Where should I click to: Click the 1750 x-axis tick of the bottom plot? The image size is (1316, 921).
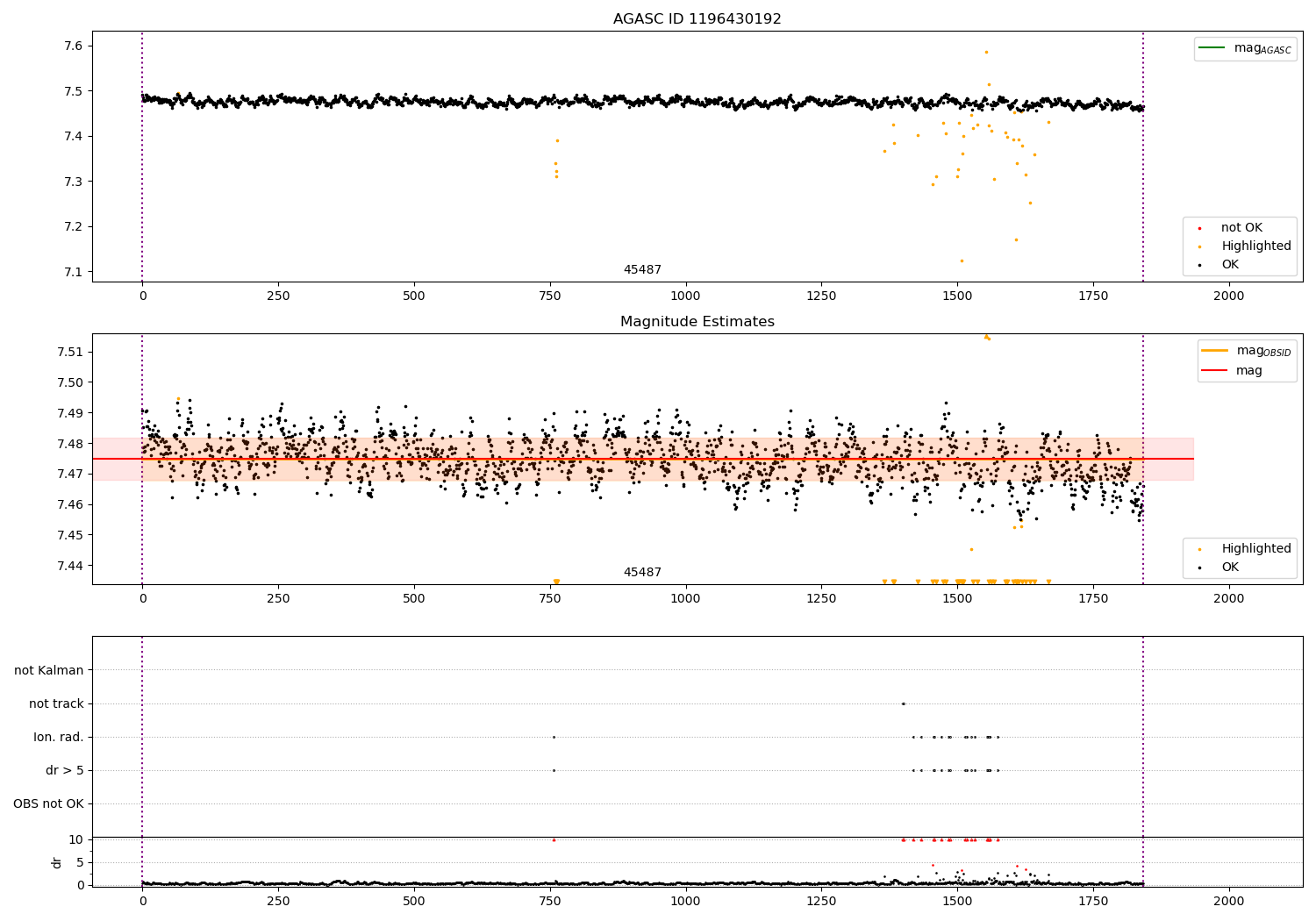coord(1093,901)
